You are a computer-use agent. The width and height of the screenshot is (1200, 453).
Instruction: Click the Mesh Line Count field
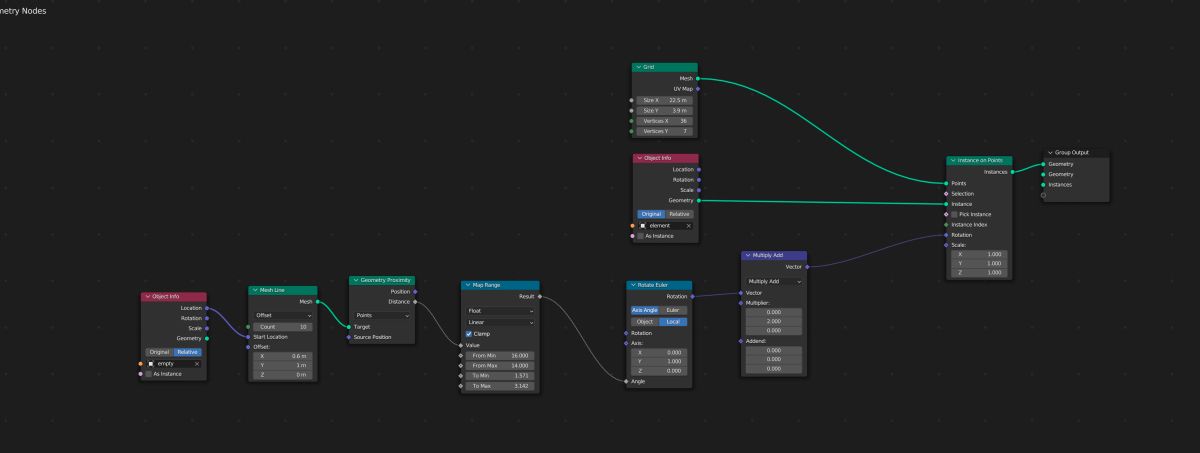click(282, 326)
